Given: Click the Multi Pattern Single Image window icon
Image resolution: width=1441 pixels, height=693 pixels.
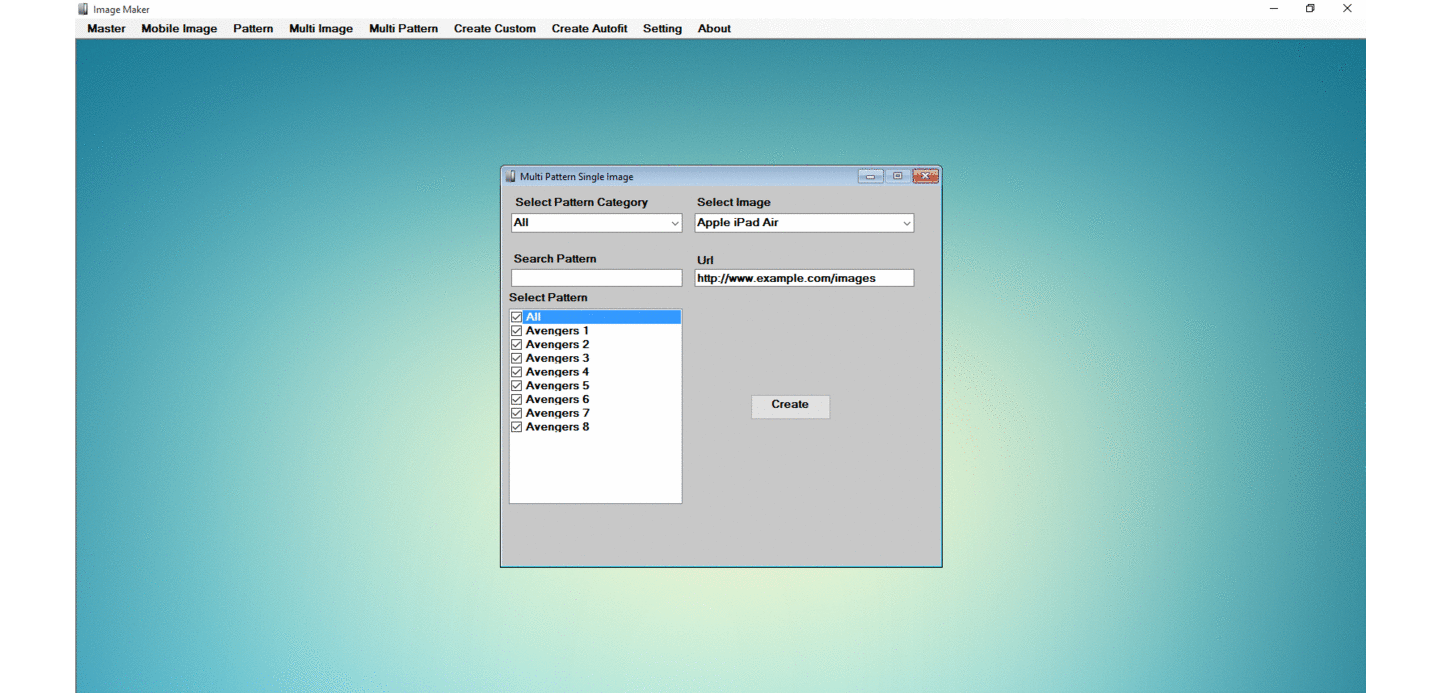Looking at the screenshot, I should coord(510,177).
